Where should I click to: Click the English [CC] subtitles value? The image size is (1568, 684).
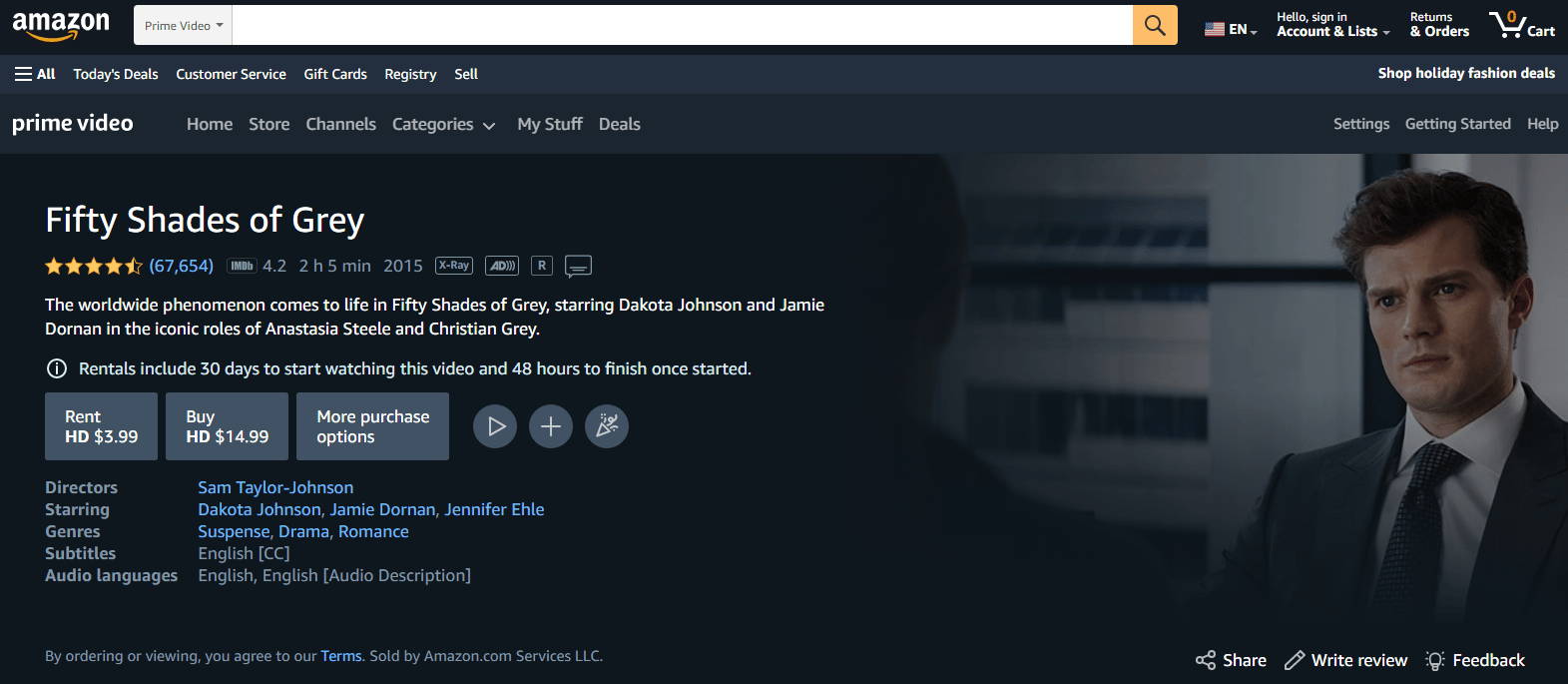[244, 553]
